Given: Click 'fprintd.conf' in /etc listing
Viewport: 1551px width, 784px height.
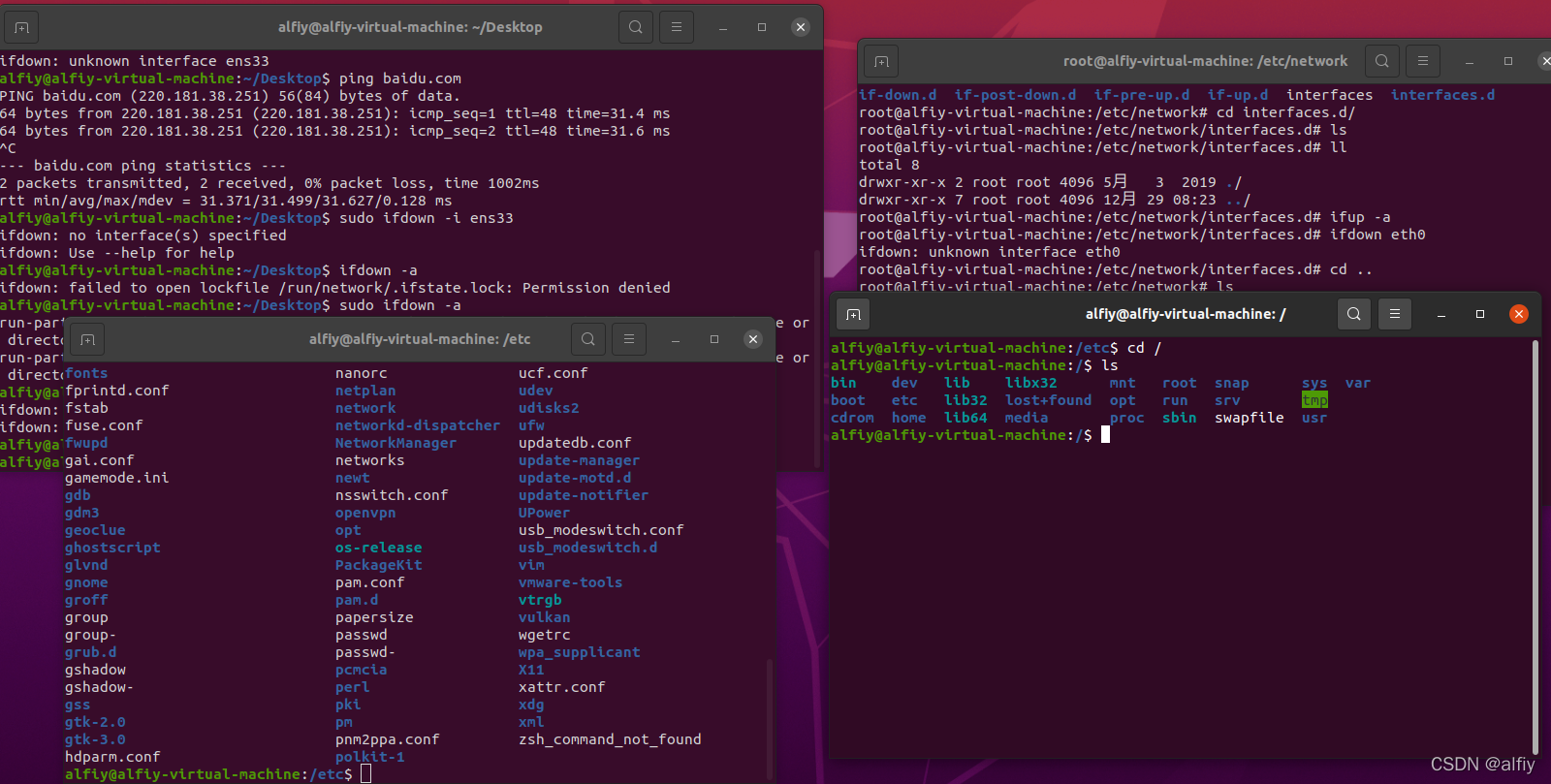Looking at the screenshot, I should [116, 391].
